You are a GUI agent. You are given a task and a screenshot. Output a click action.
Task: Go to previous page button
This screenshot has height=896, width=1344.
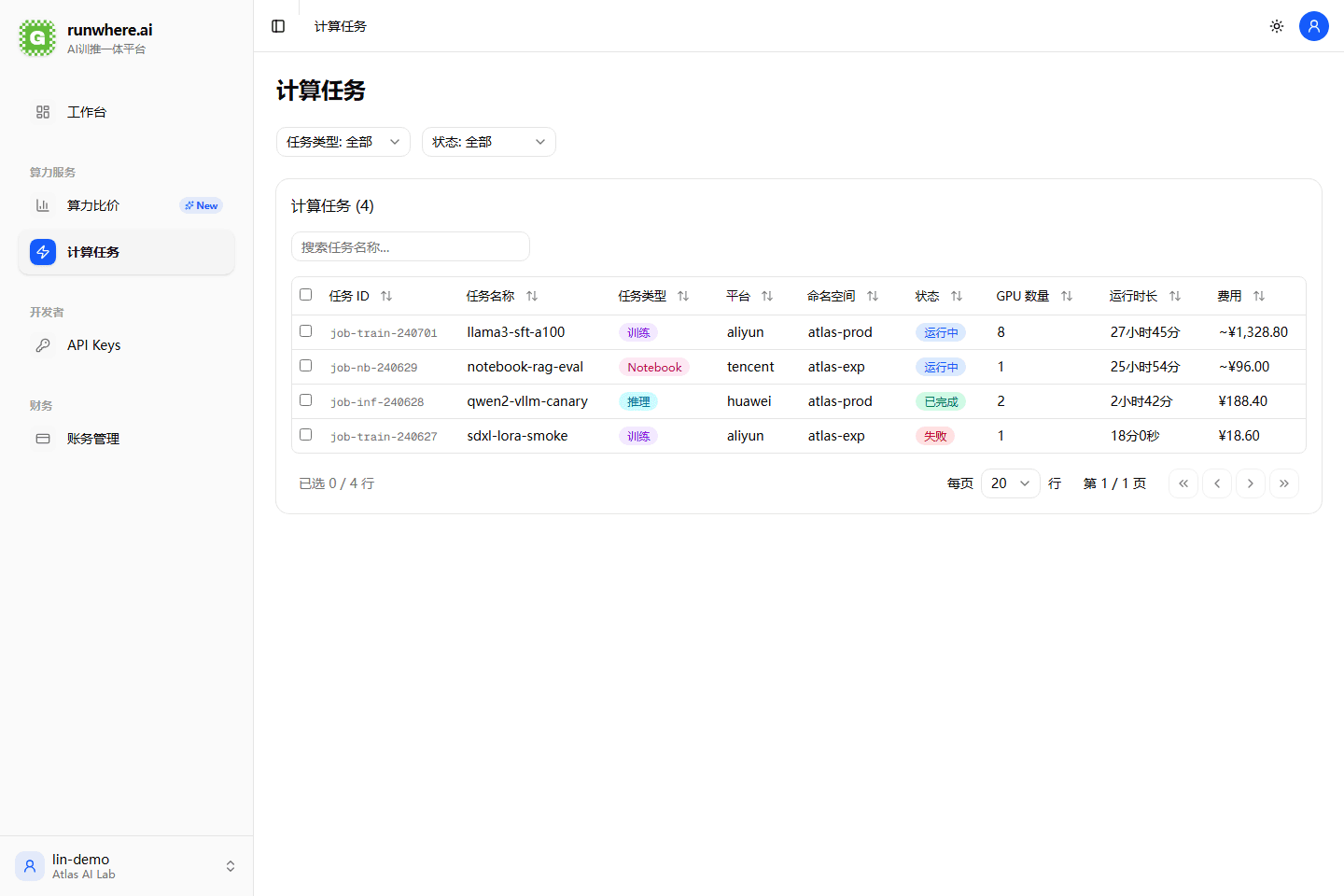1217,483
